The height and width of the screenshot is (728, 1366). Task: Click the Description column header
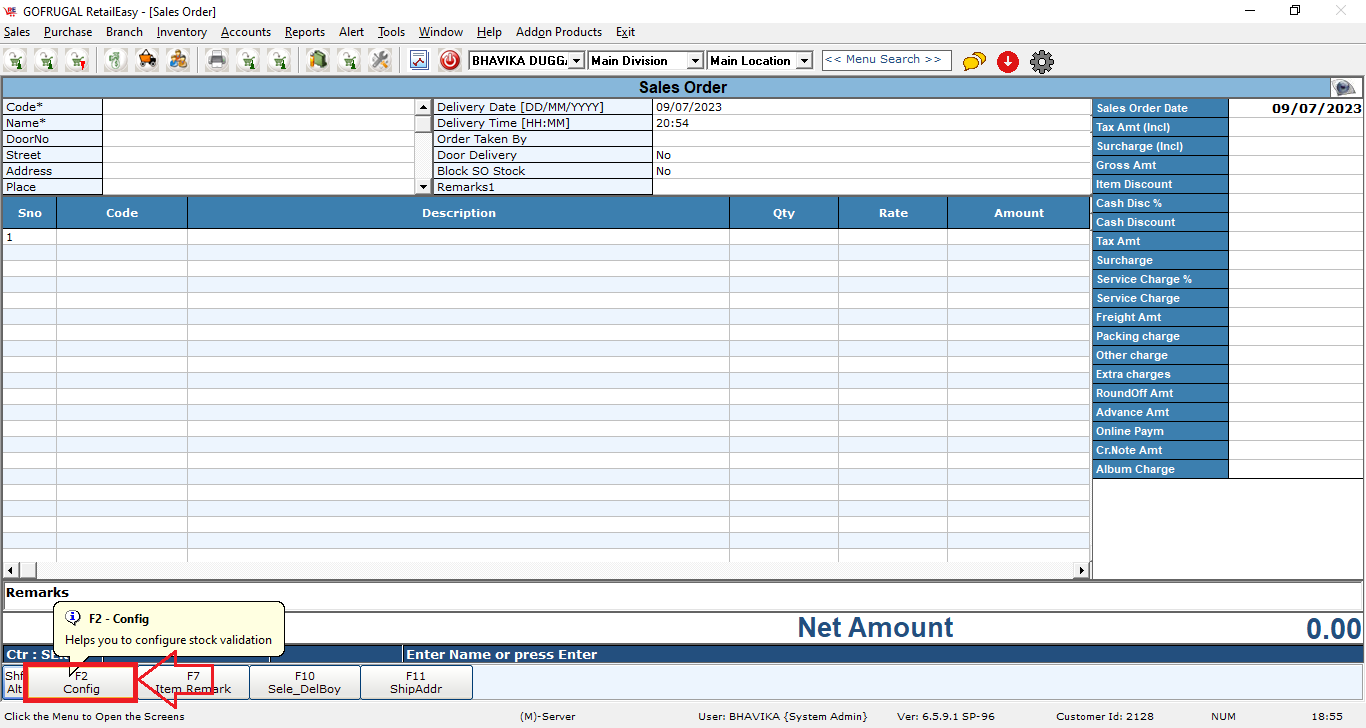458,213
